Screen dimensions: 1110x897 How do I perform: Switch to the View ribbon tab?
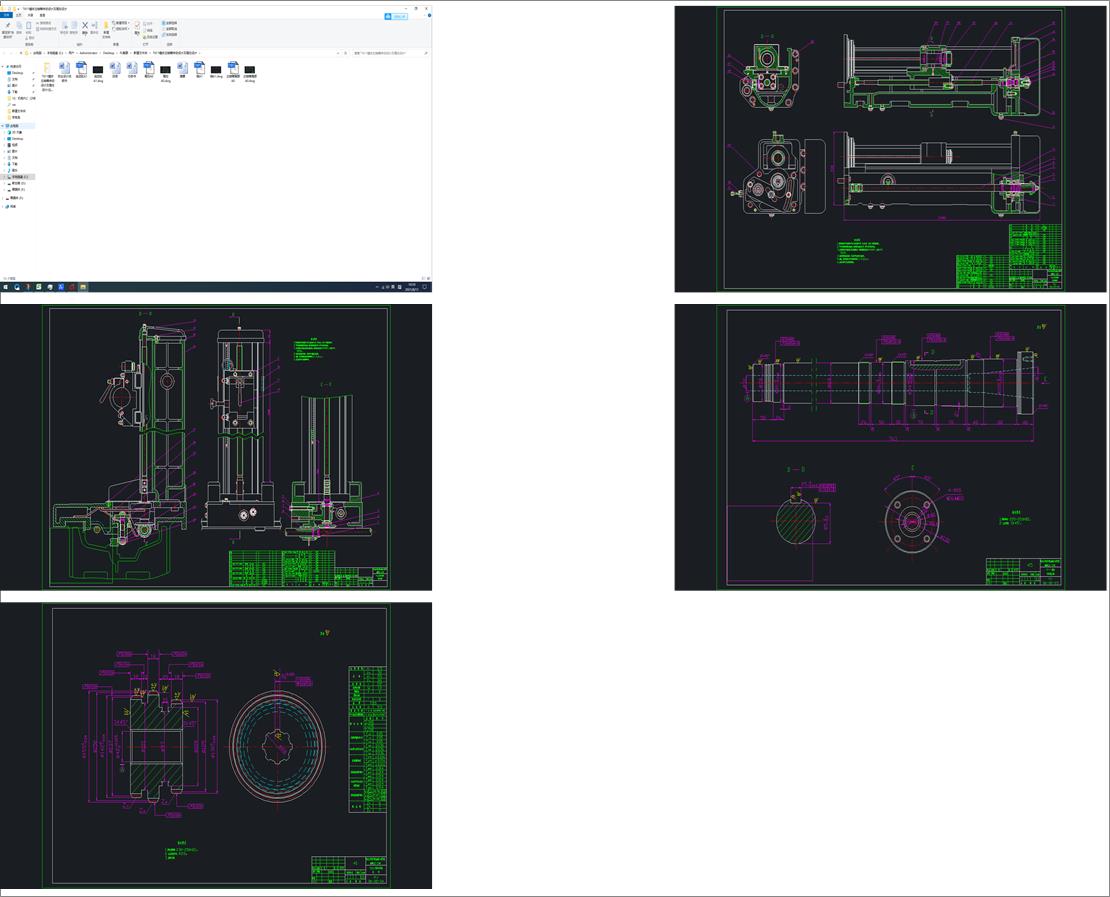click(x=42, y=15)
